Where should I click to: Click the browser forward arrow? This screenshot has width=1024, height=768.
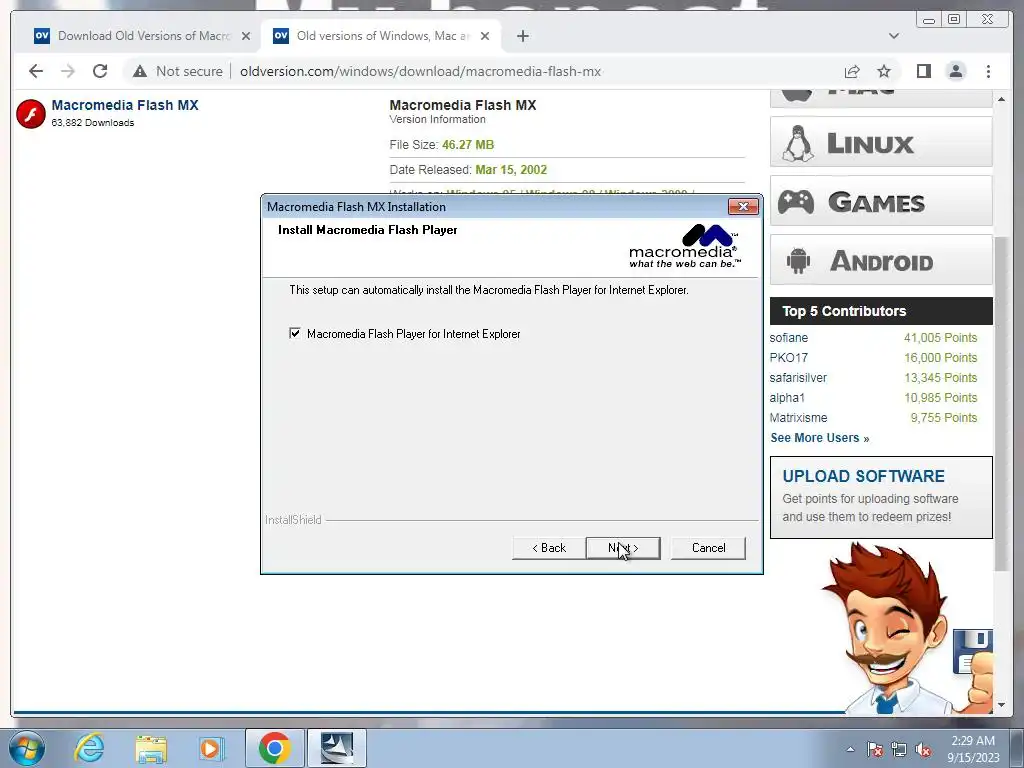68,71
